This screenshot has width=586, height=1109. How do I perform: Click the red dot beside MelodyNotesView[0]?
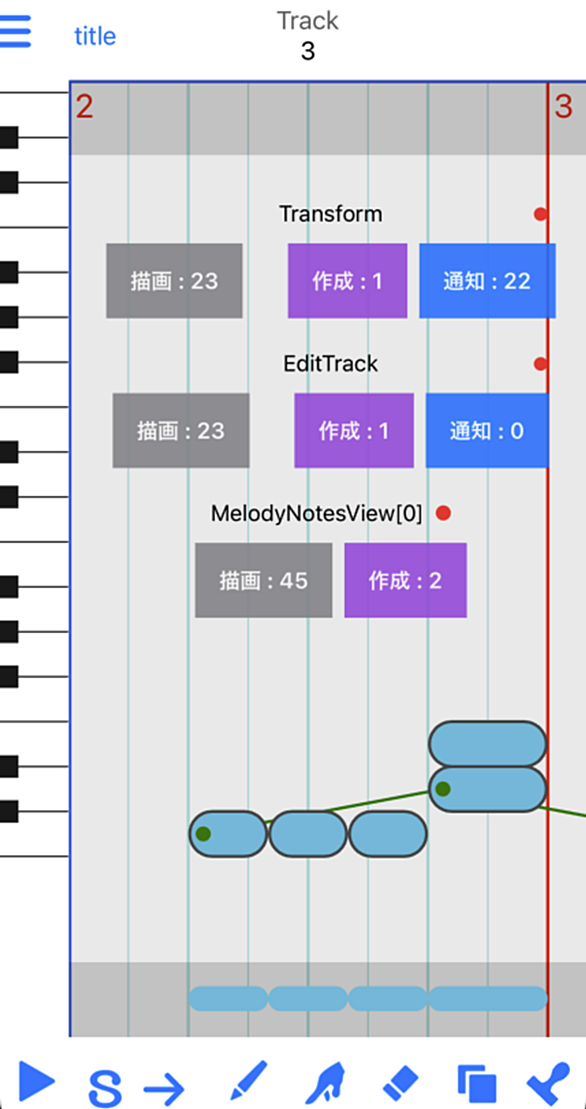click(x=443, y=513)
